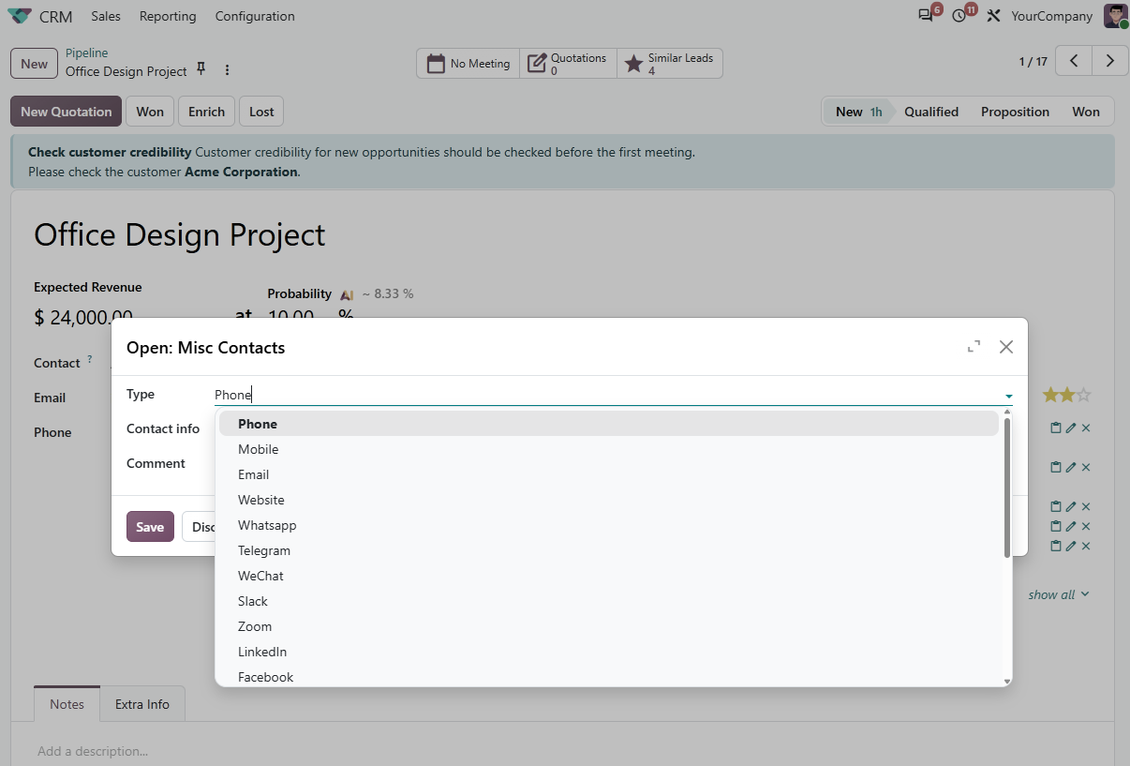This screenshot has width=1130, height=766.
Task: Click the pin icon beside Office Design Project
Action: pos(201,69)
